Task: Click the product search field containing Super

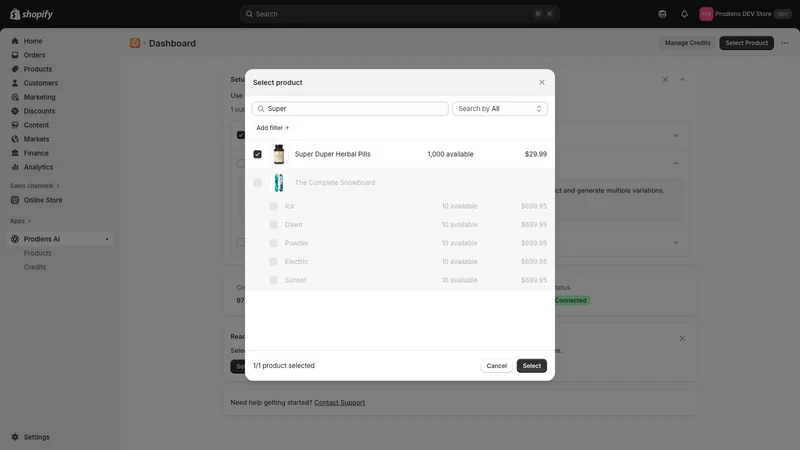Action: click(x=350, y=109)
